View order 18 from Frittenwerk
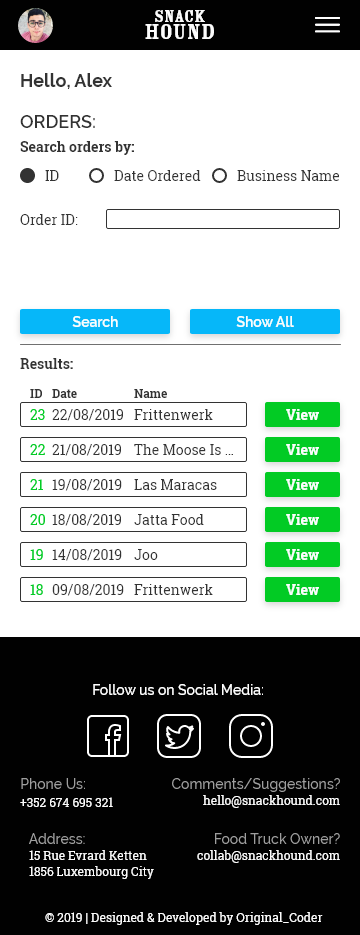 [302, 590]
